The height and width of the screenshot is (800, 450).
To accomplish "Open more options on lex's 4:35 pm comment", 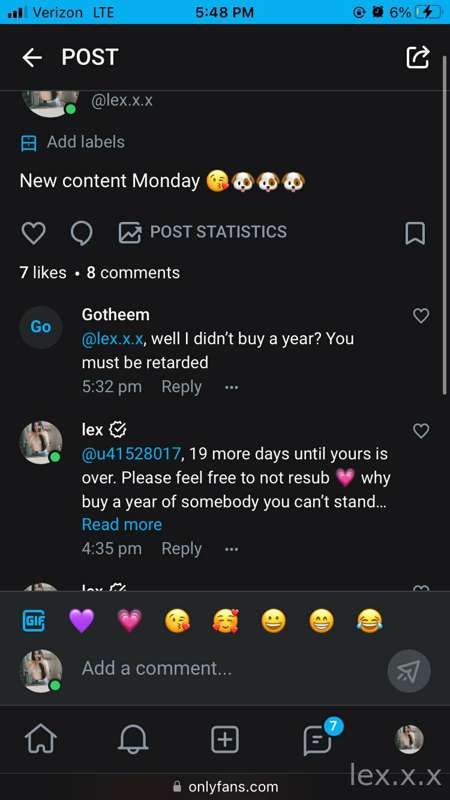I will (x=231, y=549).
